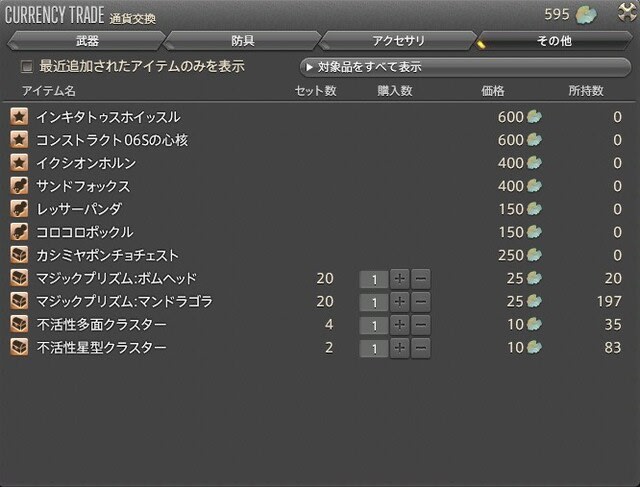Select the コロコロポックル item name
Viewport: 640px width, 487px height.
[x=85, y=232]
